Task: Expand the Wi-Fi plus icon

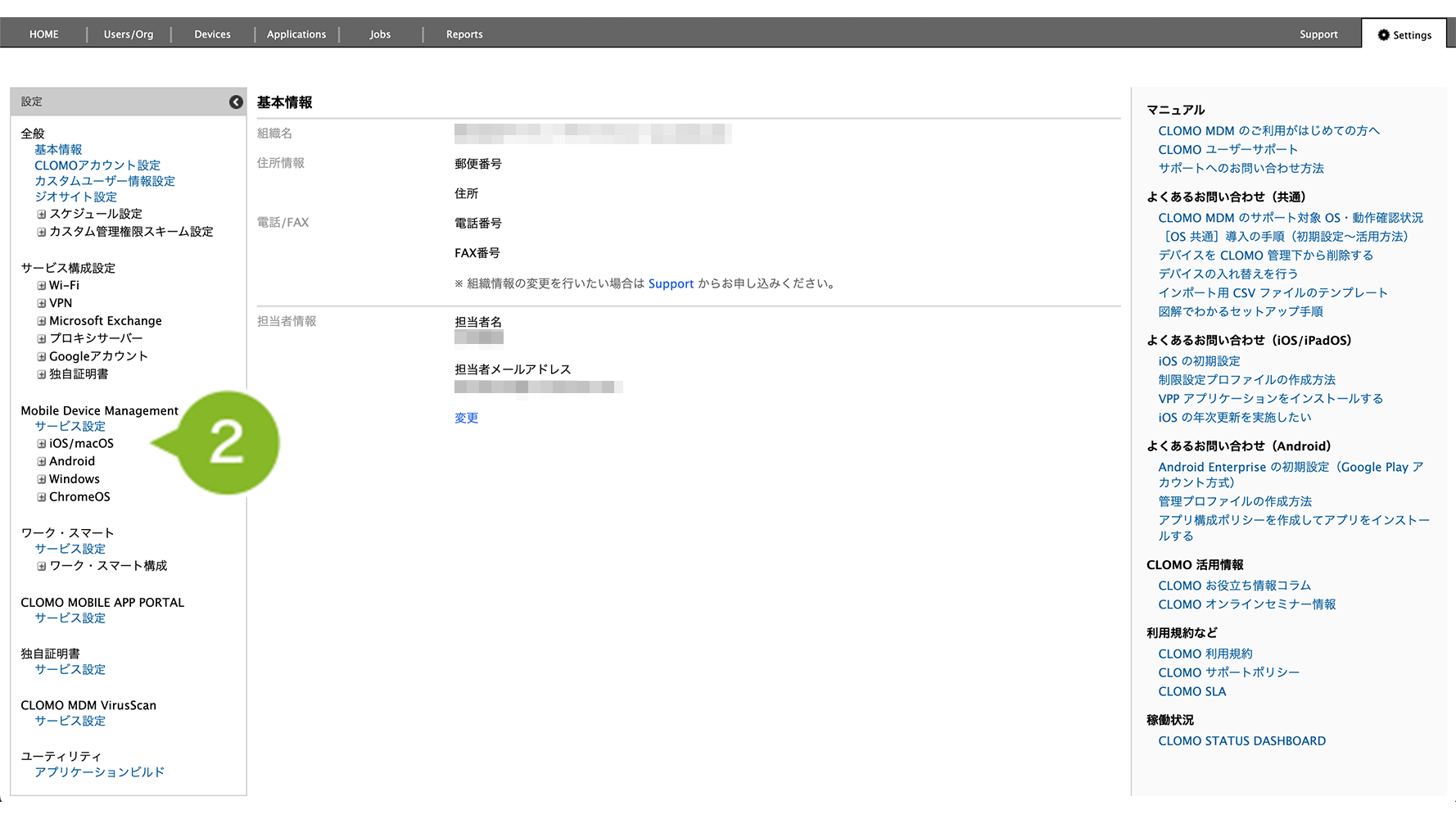Action: pos(41,286)
